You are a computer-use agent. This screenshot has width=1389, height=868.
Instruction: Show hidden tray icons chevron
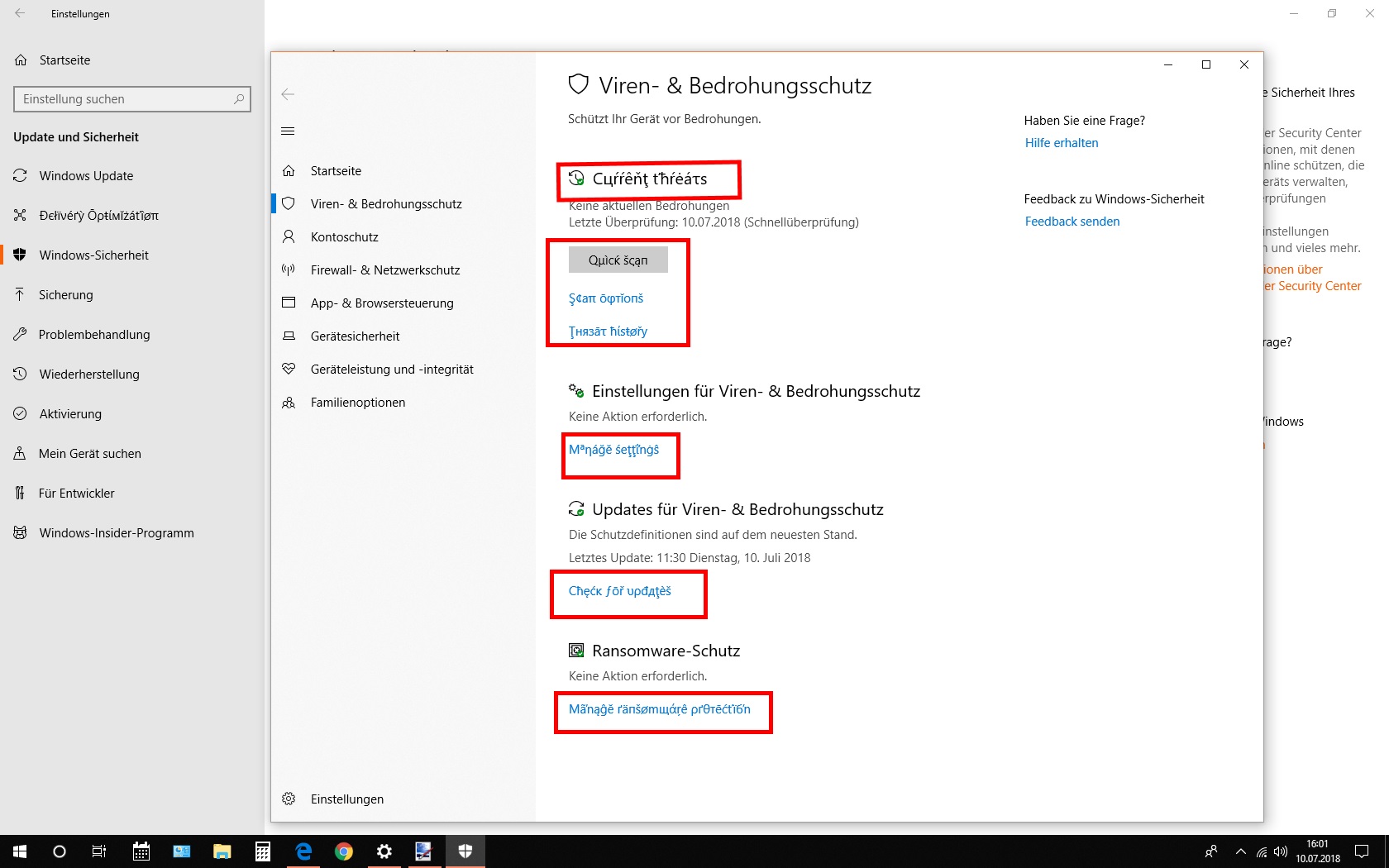pos(1240,851)
